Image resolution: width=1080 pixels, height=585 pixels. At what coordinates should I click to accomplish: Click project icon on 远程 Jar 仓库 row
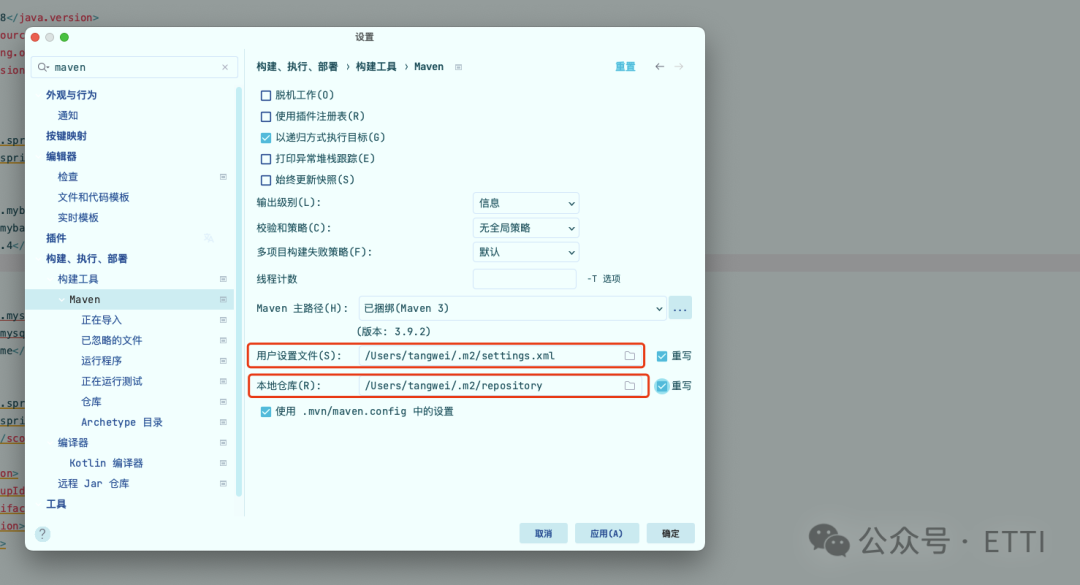click(223, 484)
